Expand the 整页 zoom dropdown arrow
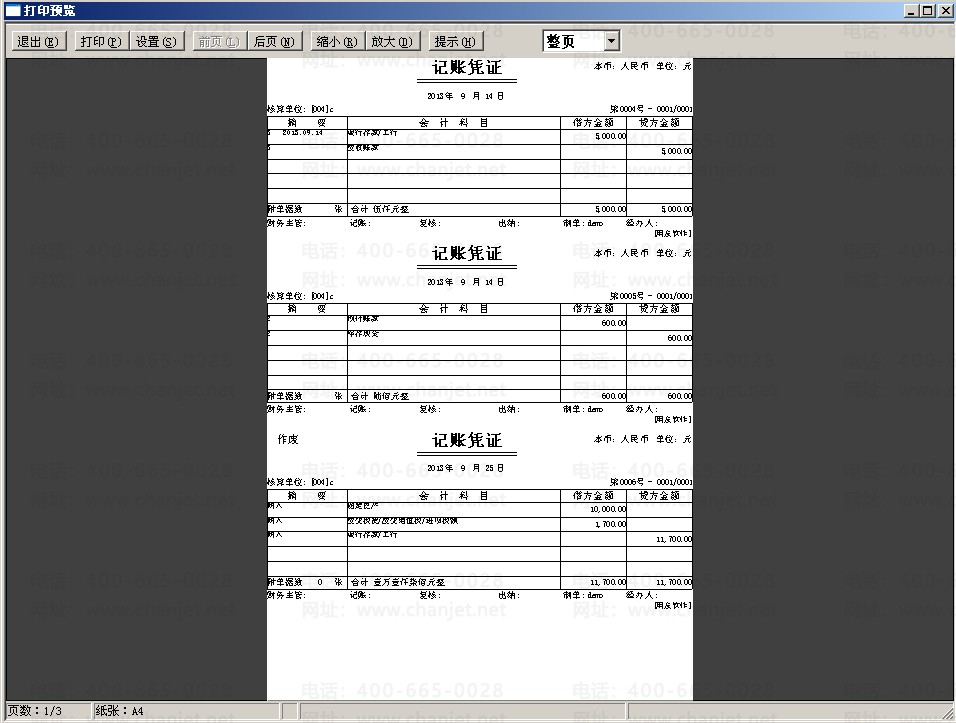 point(611,41)
